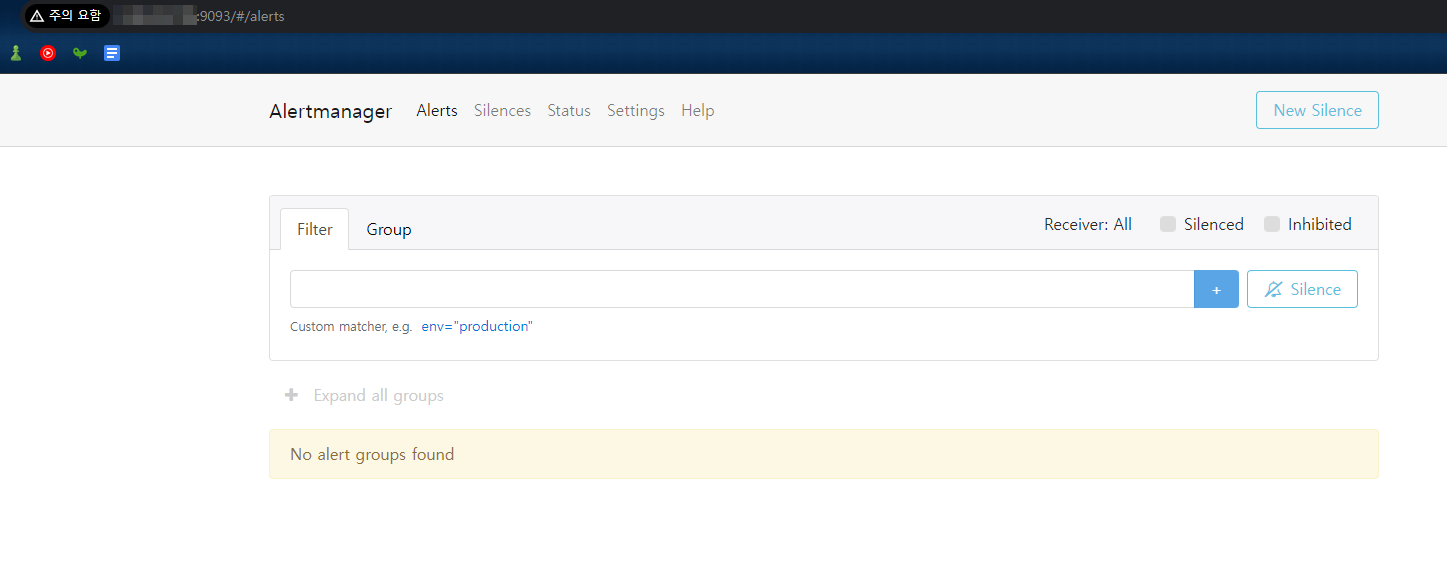Image resolution: width=1447 pixels, height=582 pixels.
Task: Click the "Custom matcher, e.g." hint text
Action: pyautogui.click(x=351, y=326)
